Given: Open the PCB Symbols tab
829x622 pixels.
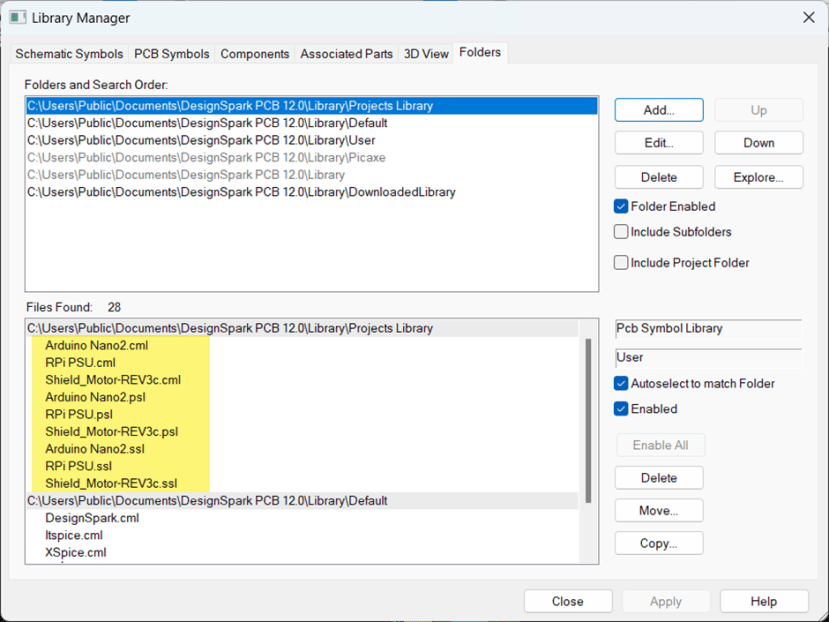Looking at the screenshot, I should [x=172, y=54].
